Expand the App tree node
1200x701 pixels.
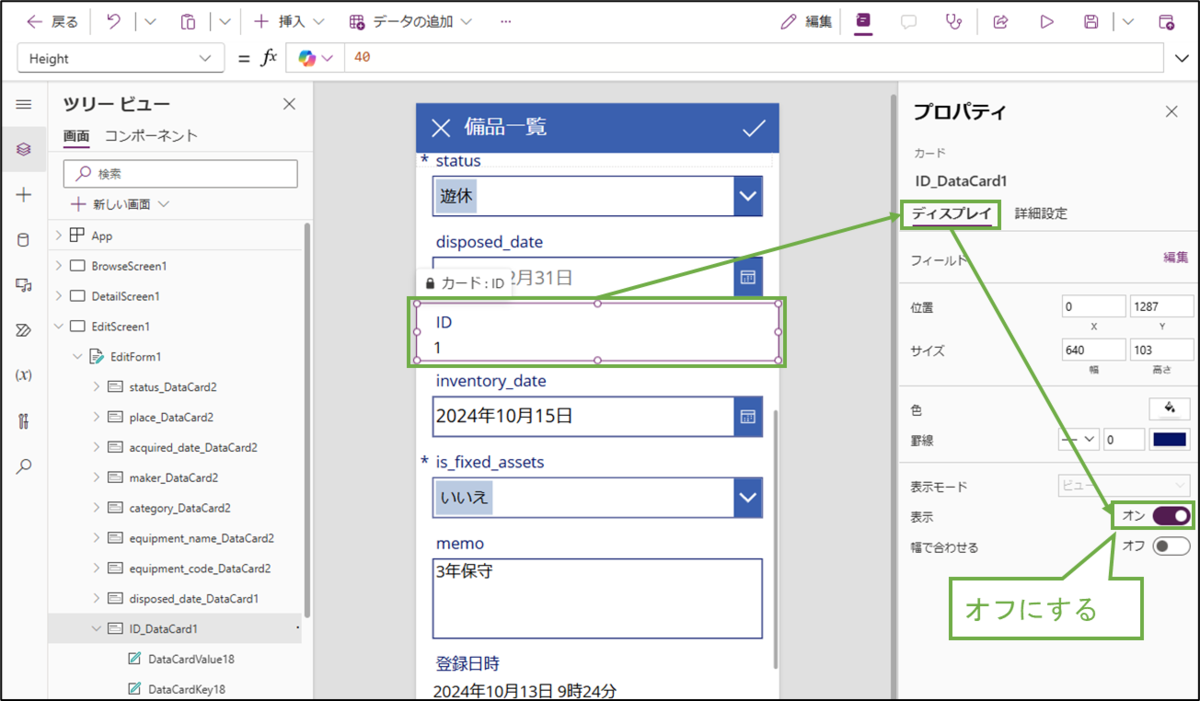(x=59, y=236)
